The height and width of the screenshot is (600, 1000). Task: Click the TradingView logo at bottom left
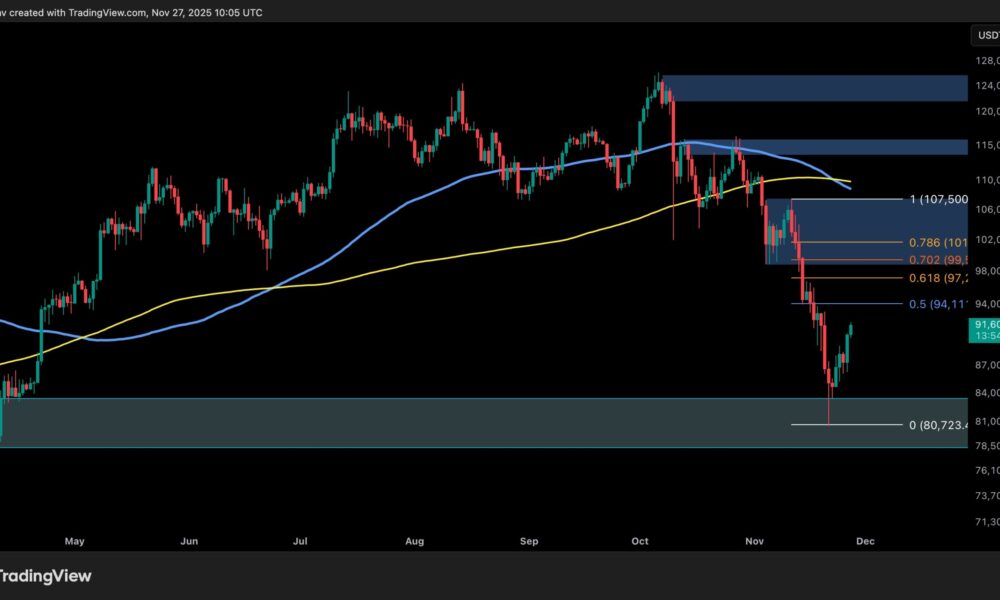pyautogui.click(x=44, y=575)
